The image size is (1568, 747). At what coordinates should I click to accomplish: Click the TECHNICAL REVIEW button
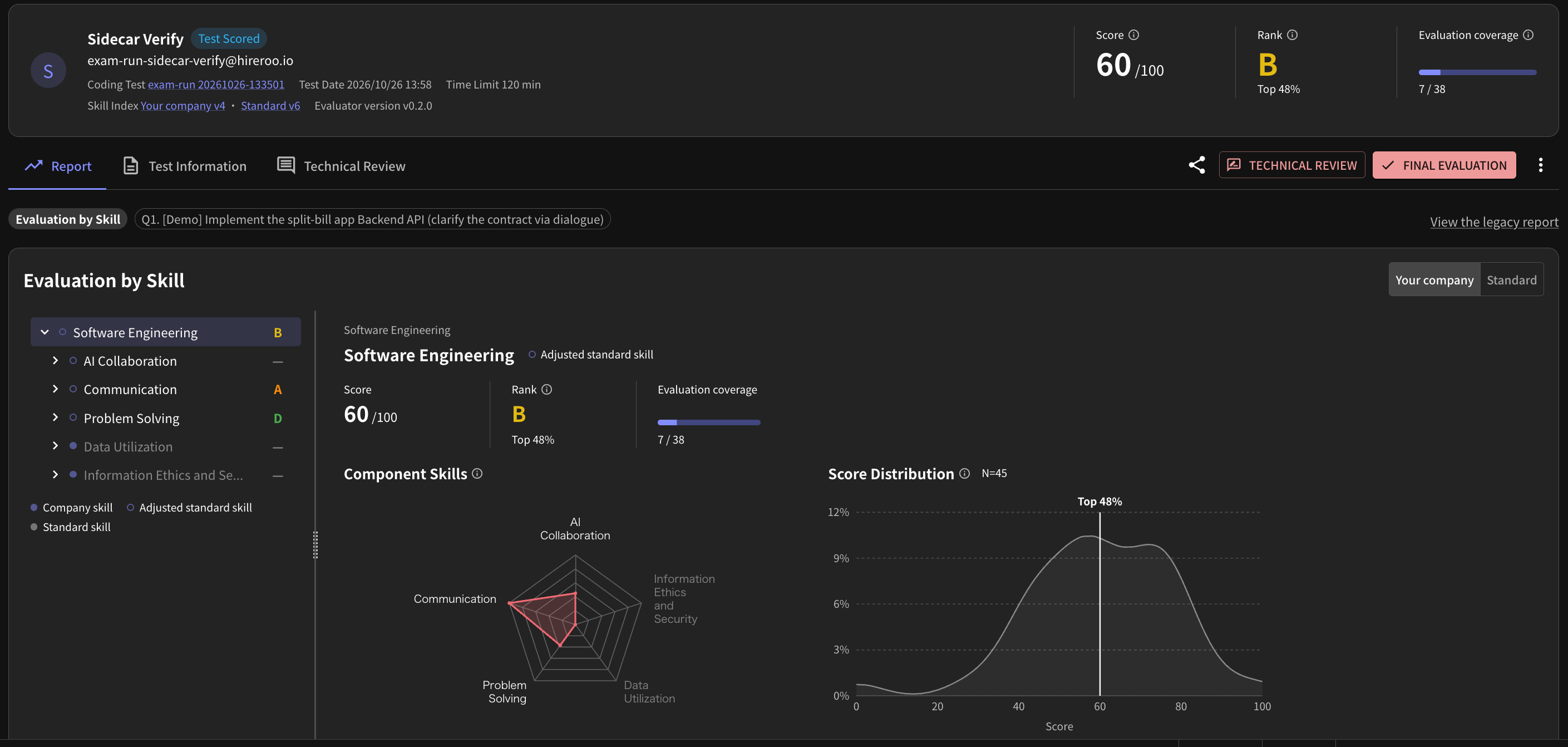[x=1291, y=165]
